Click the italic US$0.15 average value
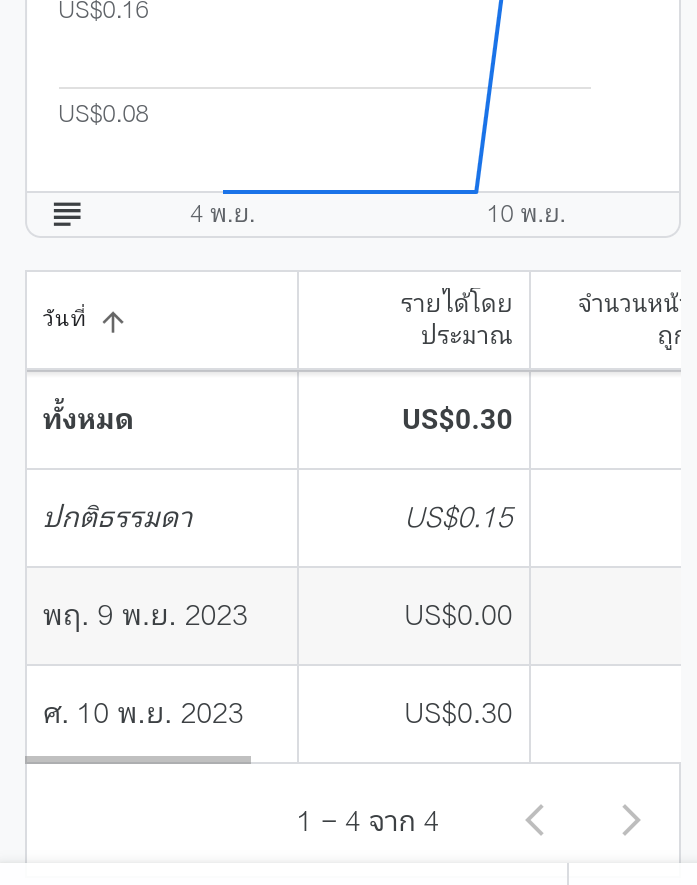The width and height of the screenshot is (697, 885). (460, 518)
